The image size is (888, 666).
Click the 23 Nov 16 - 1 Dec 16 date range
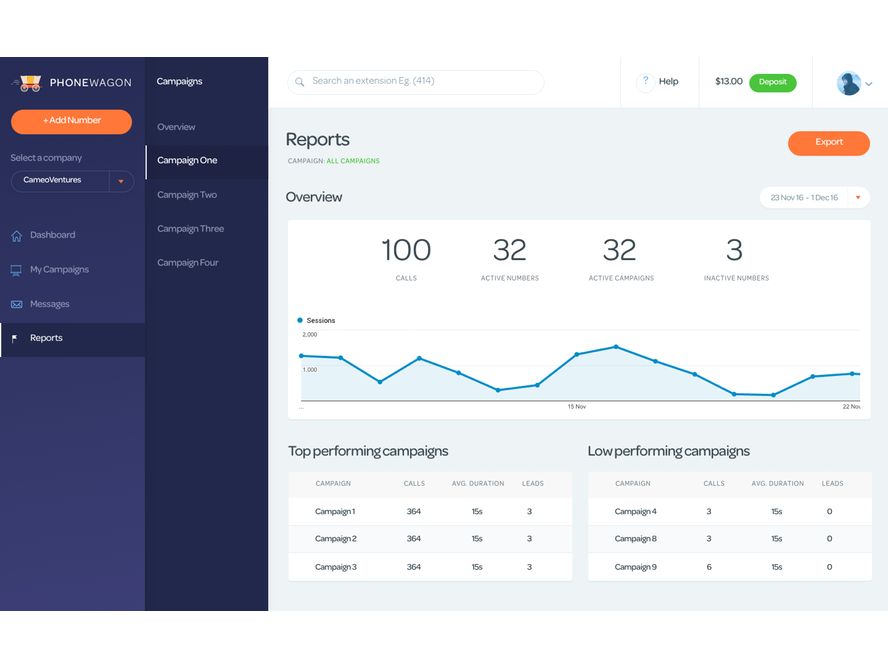click(x=804, y=198)
